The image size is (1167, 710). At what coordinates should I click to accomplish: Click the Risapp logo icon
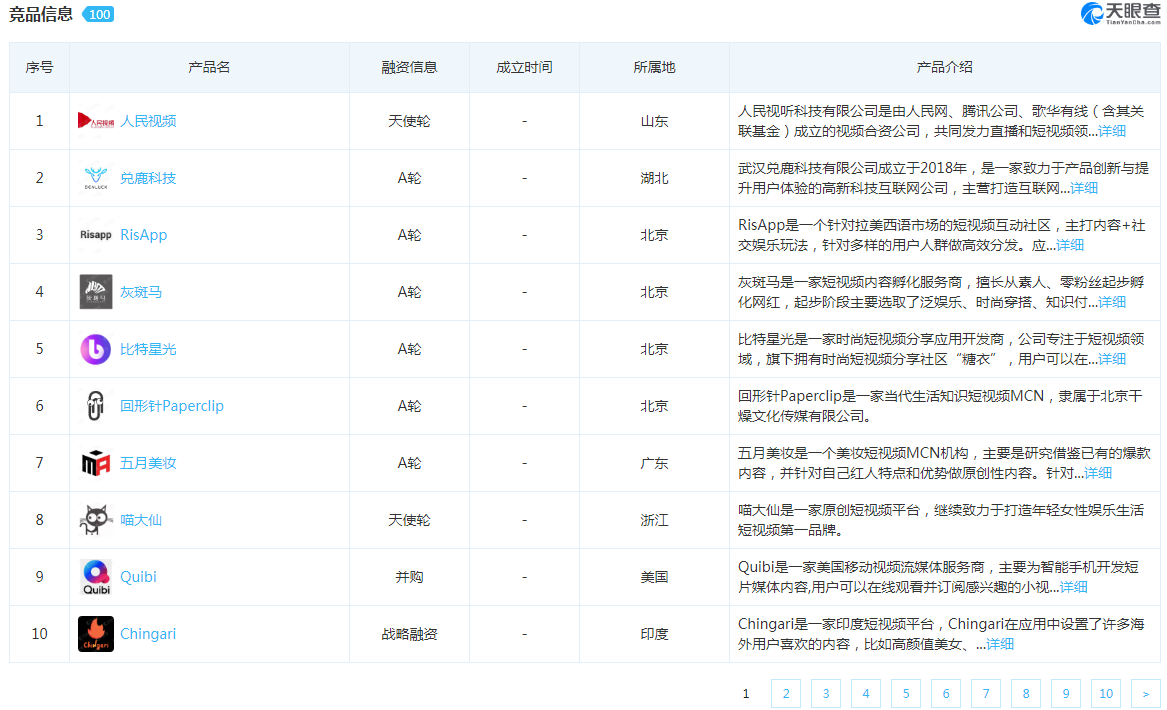click(x=95, y=234)
